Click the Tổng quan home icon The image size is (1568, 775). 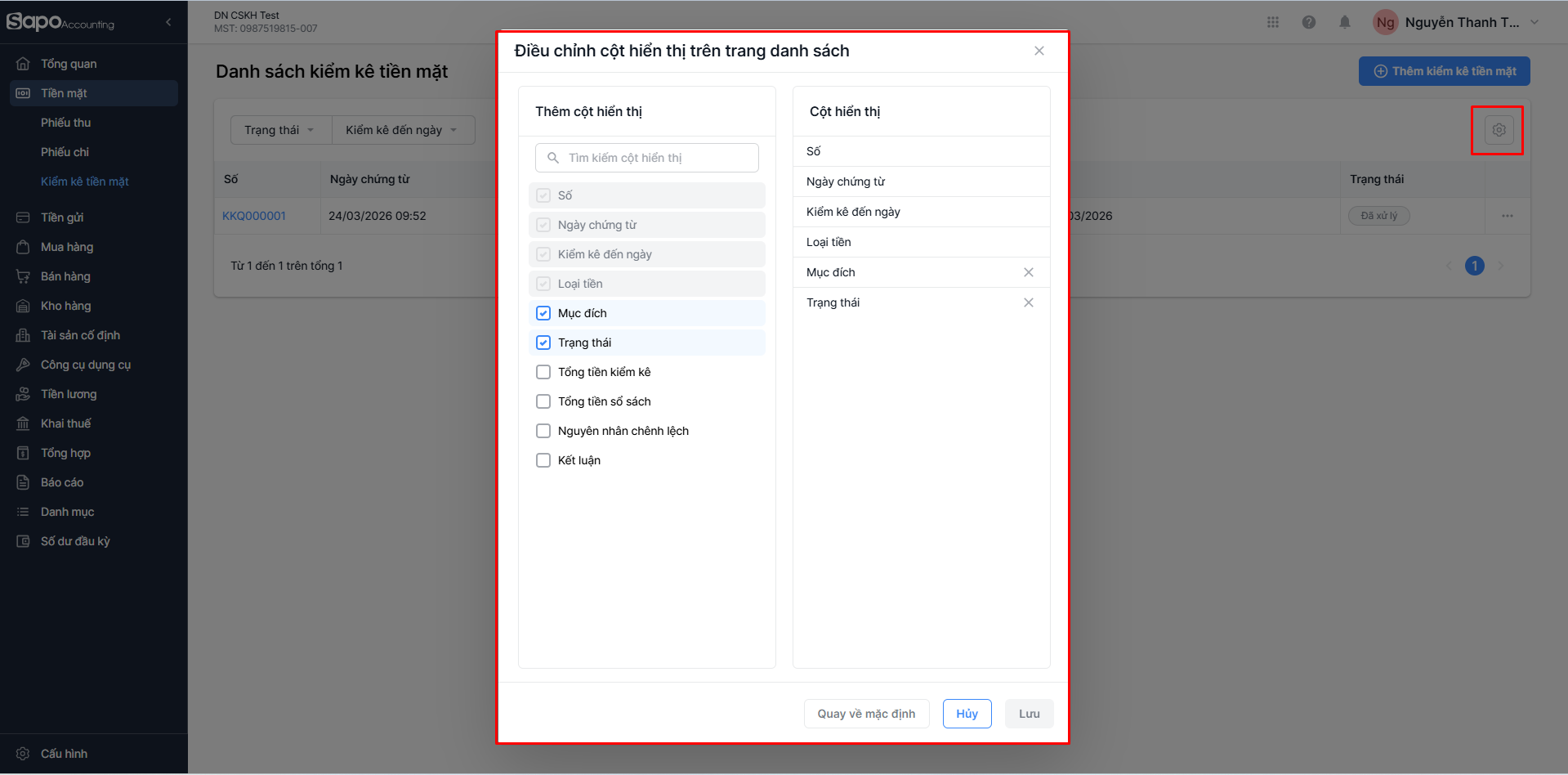point(23,64)
